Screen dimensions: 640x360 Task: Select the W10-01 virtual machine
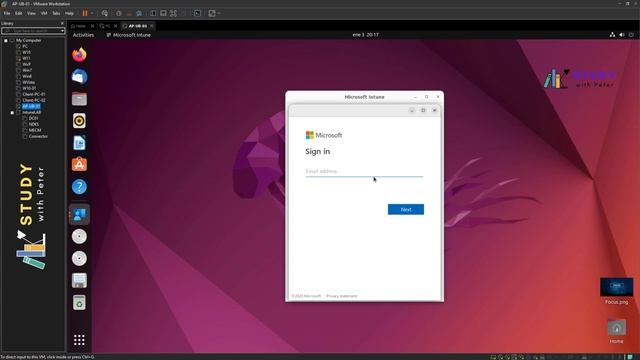click(29, 88)
